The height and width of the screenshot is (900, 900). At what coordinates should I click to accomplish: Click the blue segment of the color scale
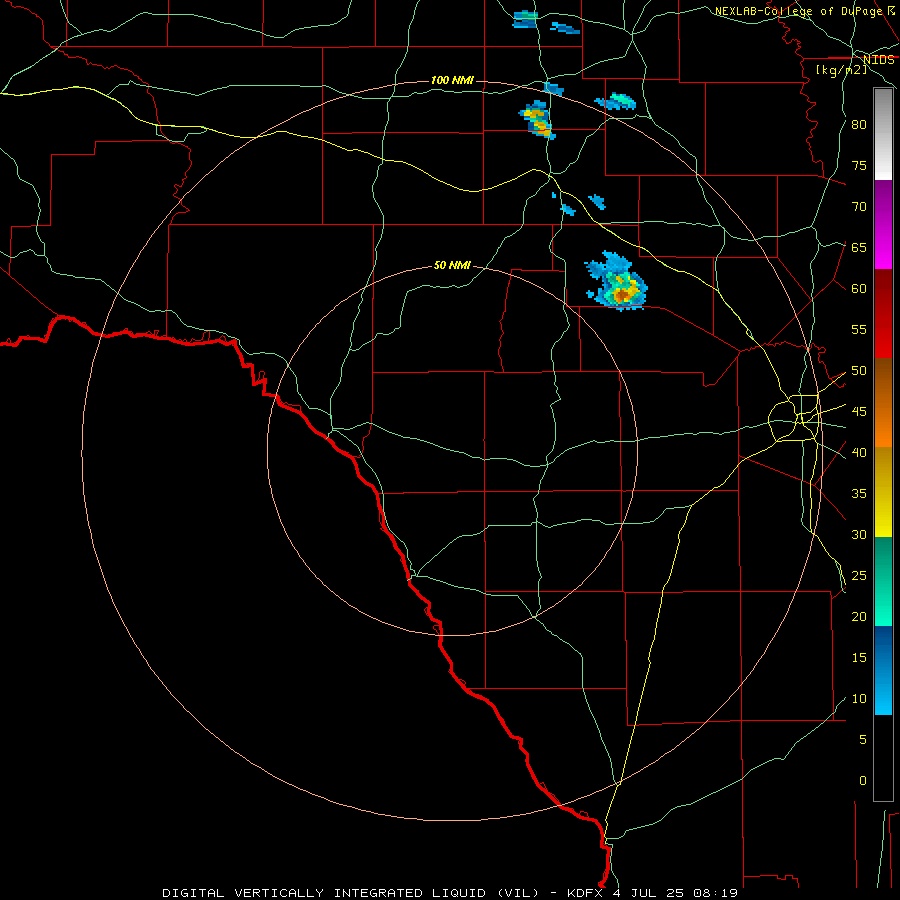[x=883, y=670]
